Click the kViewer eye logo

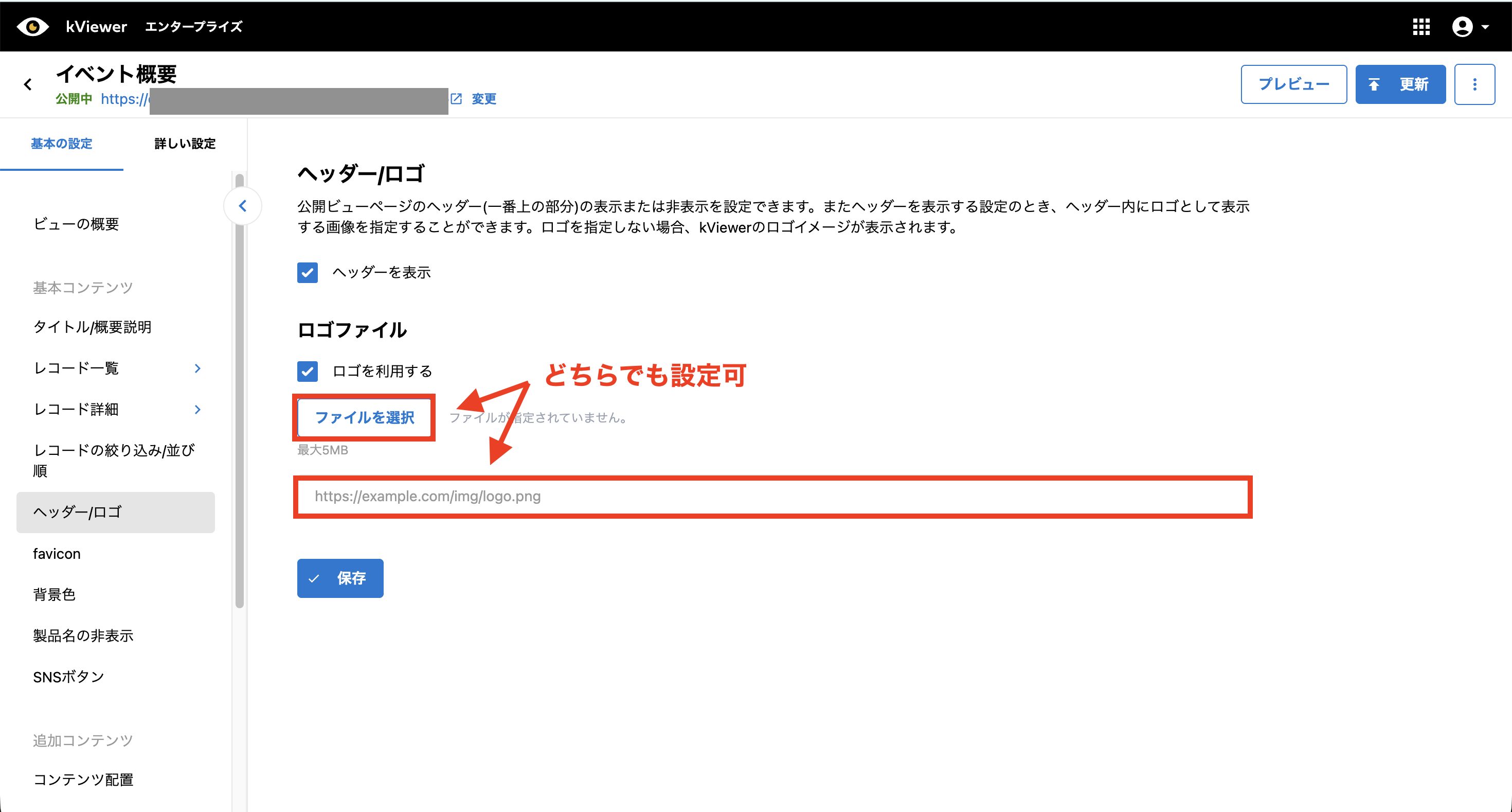(x=33, y=26)
